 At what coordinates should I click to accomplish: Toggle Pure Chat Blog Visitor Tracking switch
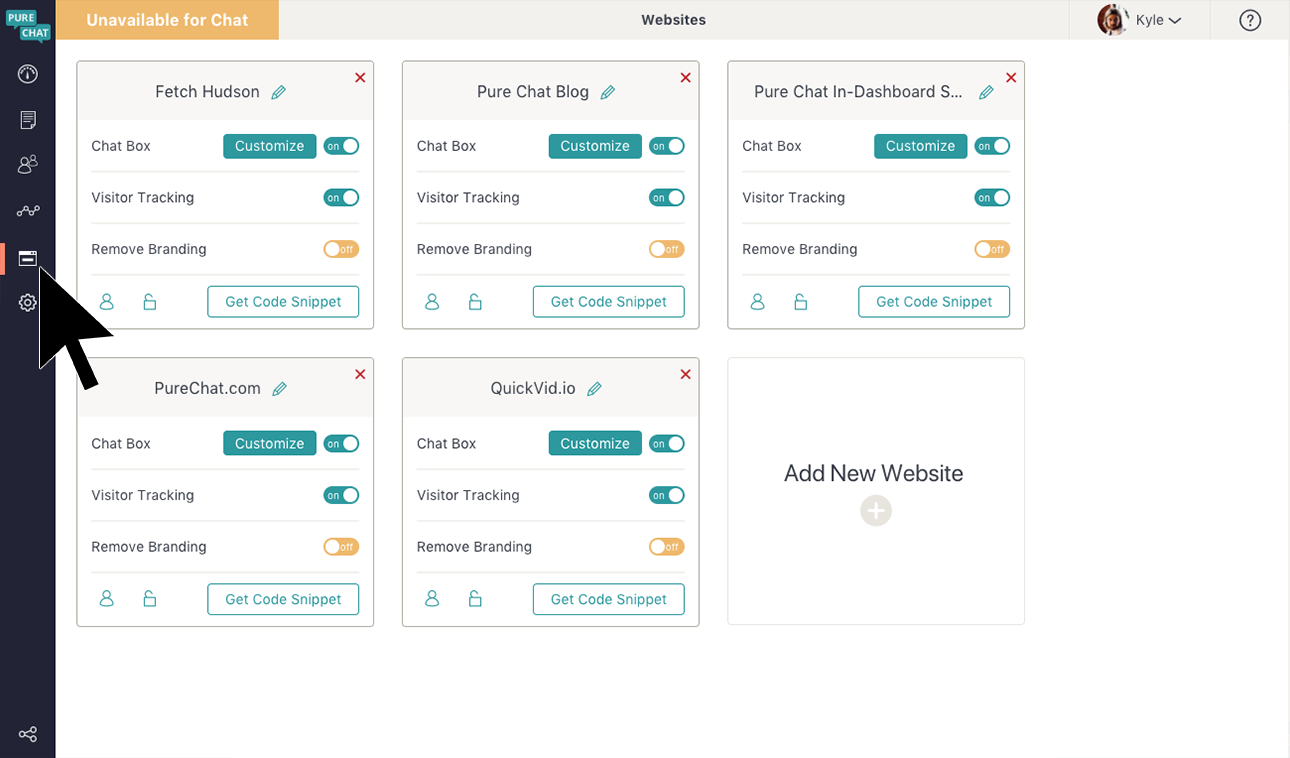(x=667, y=198)
